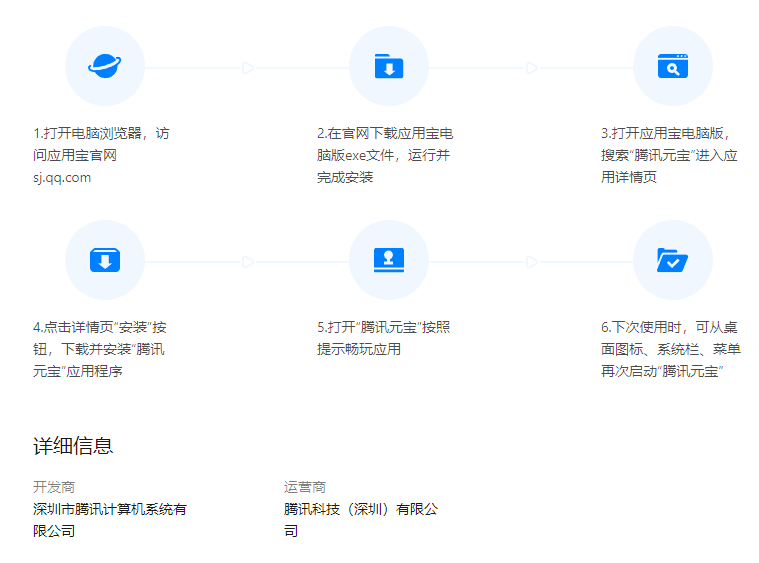Select step 6 text about relaunching from desktop
Image resolution: width=759 pixels, height=563 pixels.
[x=671, y=349]
